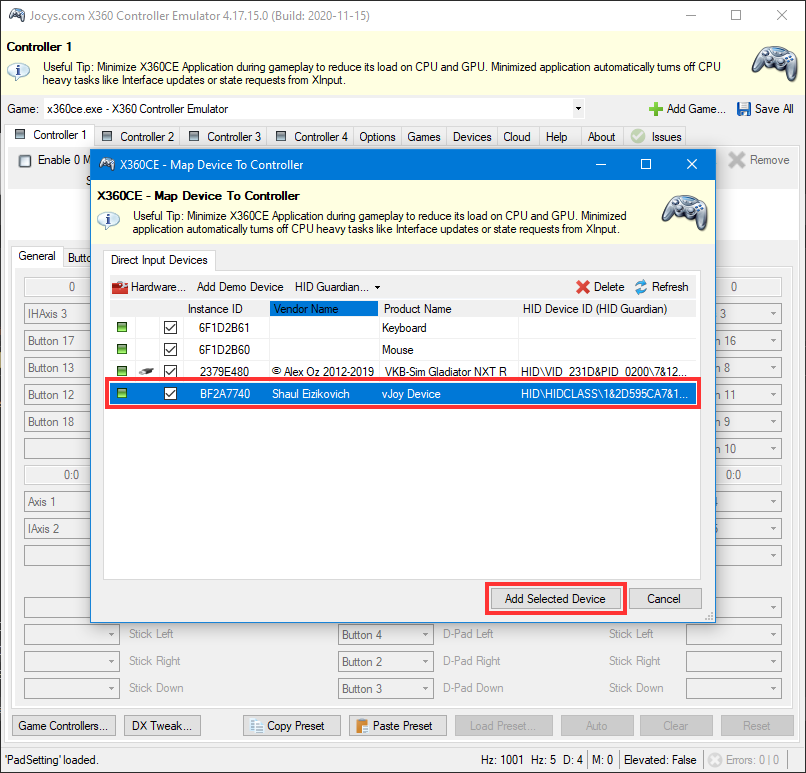Click the Save All floppy disk icon
The image size is (806, 773).
tap(743, 109)
